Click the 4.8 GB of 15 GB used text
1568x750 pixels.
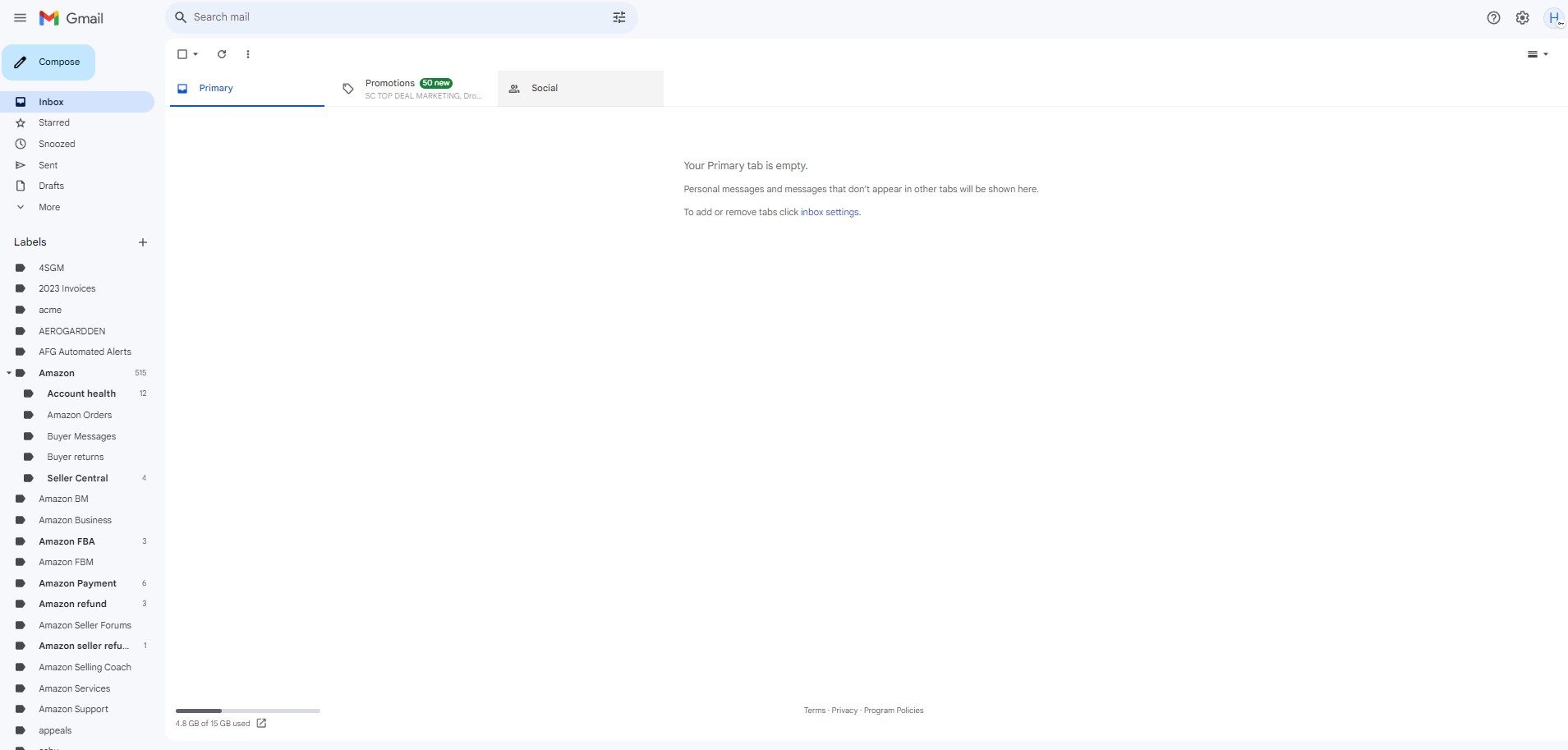pos(213,724)
